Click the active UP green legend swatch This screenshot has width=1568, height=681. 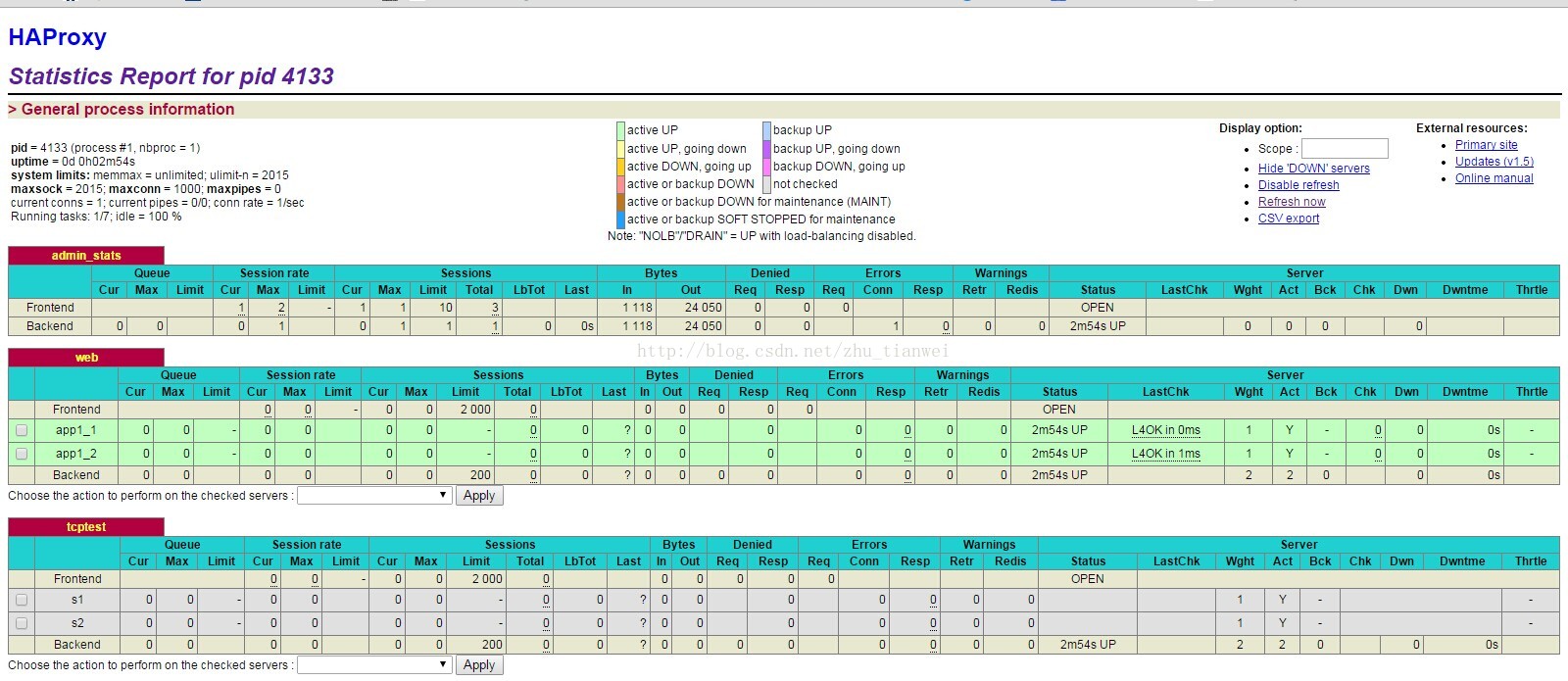pos(620,130)
